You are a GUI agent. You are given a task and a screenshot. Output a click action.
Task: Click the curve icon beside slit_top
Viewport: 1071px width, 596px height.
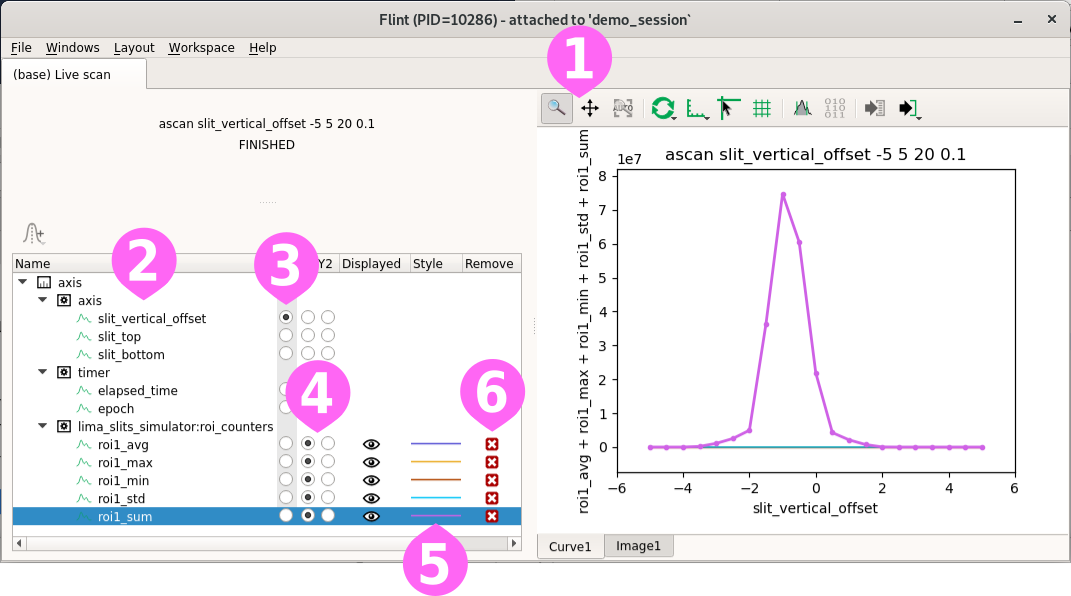(84, 336)
